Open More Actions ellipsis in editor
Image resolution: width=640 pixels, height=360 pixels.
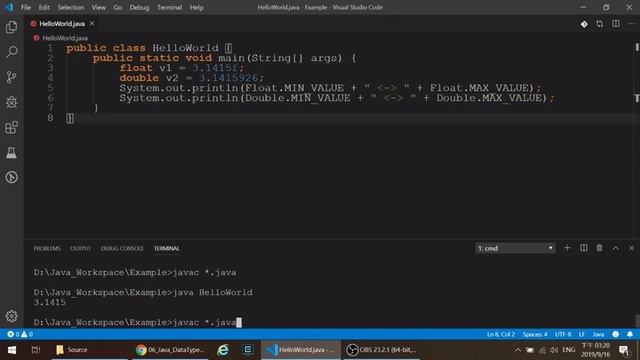pyautogui.click(x=631, y=24)
